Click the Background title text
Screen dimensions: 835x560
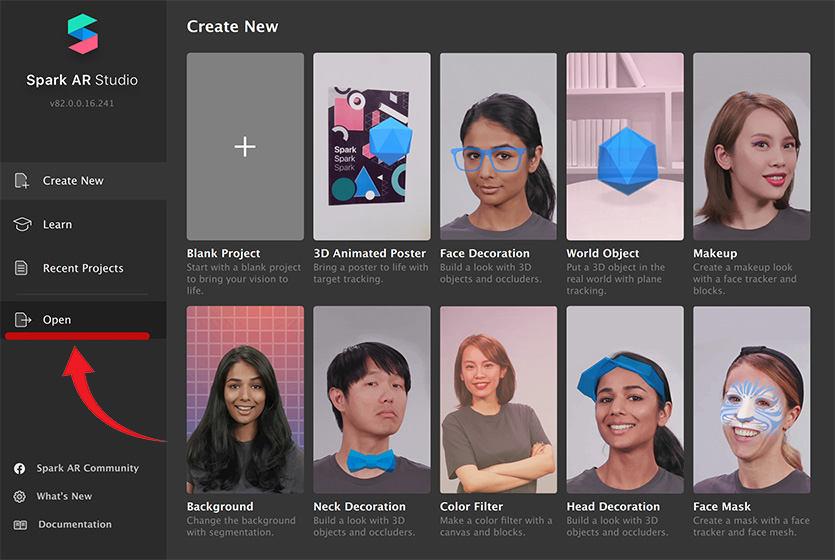coord(220,507)
